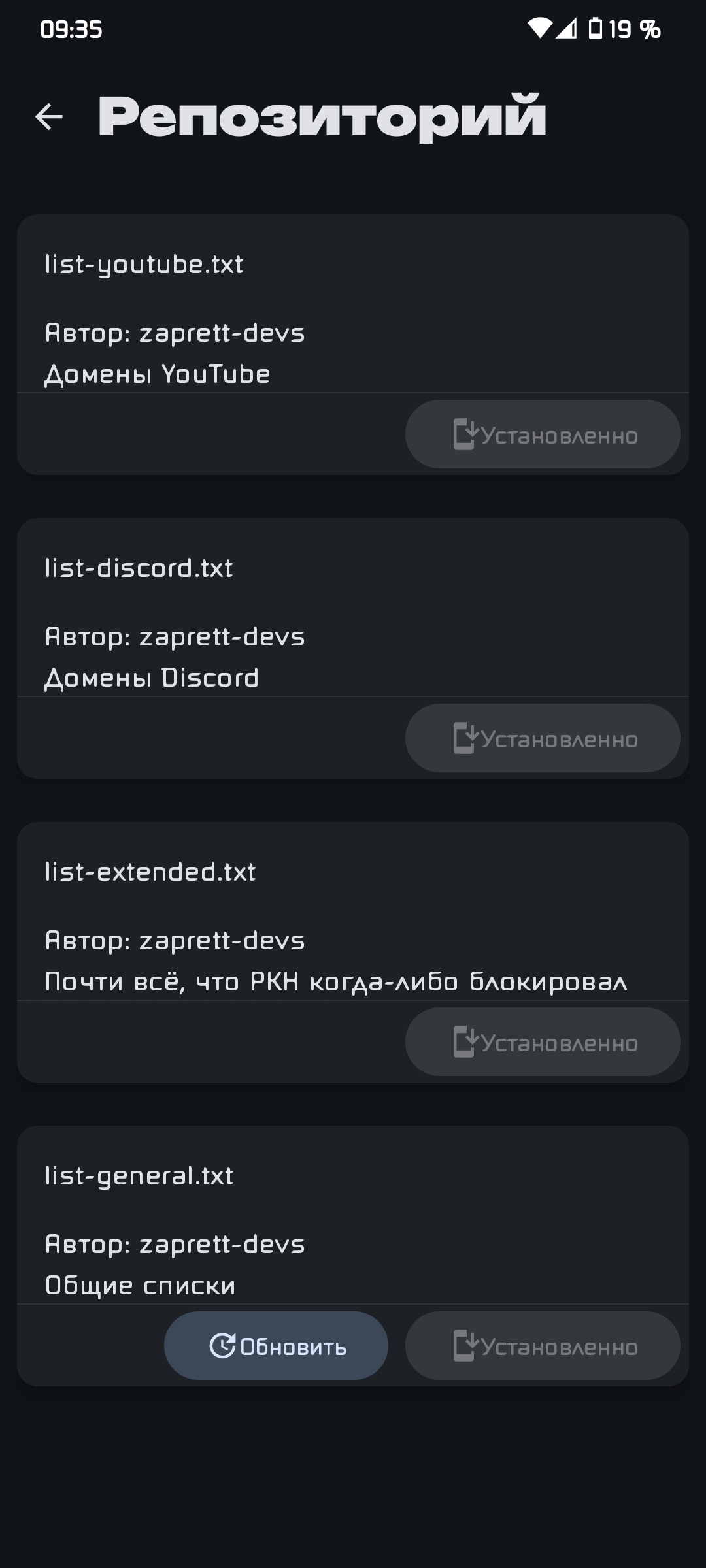Tap the Репозиторий page title

tap(322, 117)
